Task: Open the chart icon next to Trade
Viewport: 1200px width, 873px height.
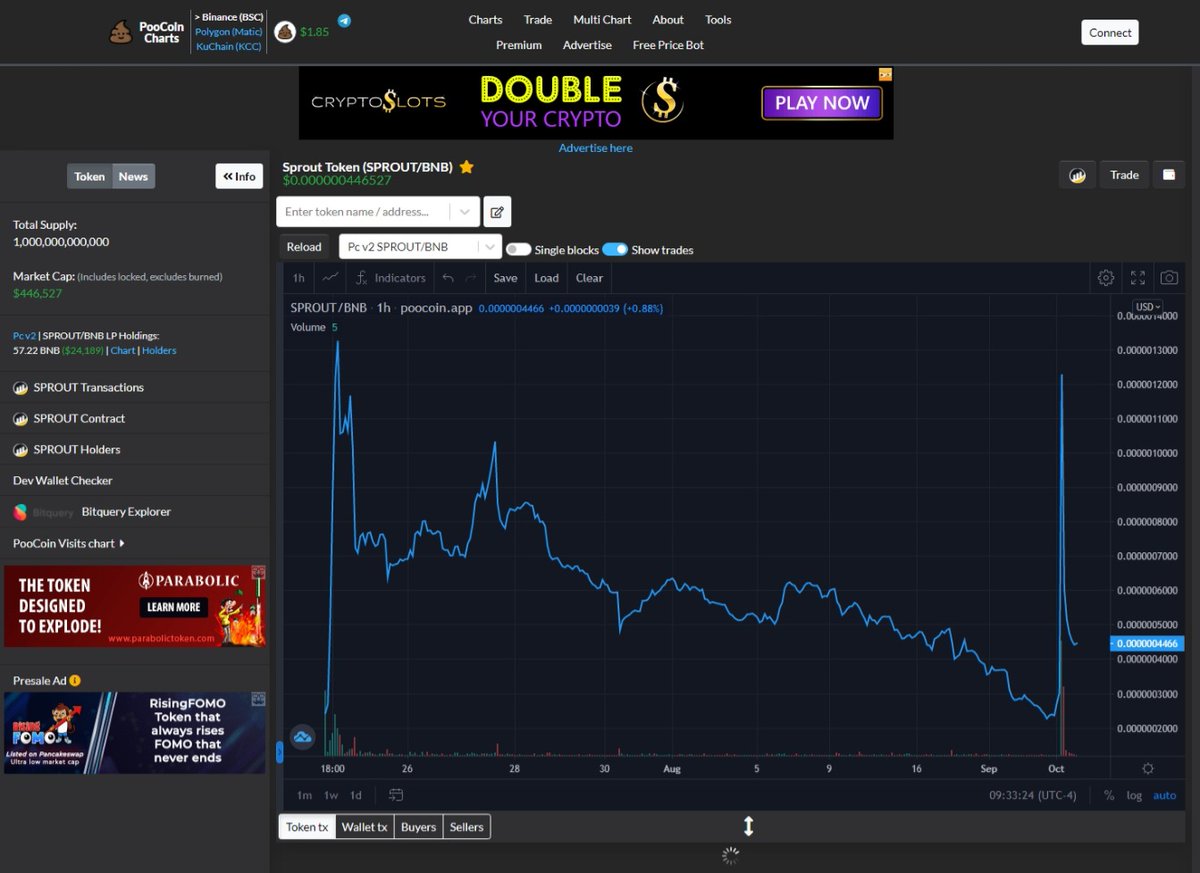Action: point(1077,175)
